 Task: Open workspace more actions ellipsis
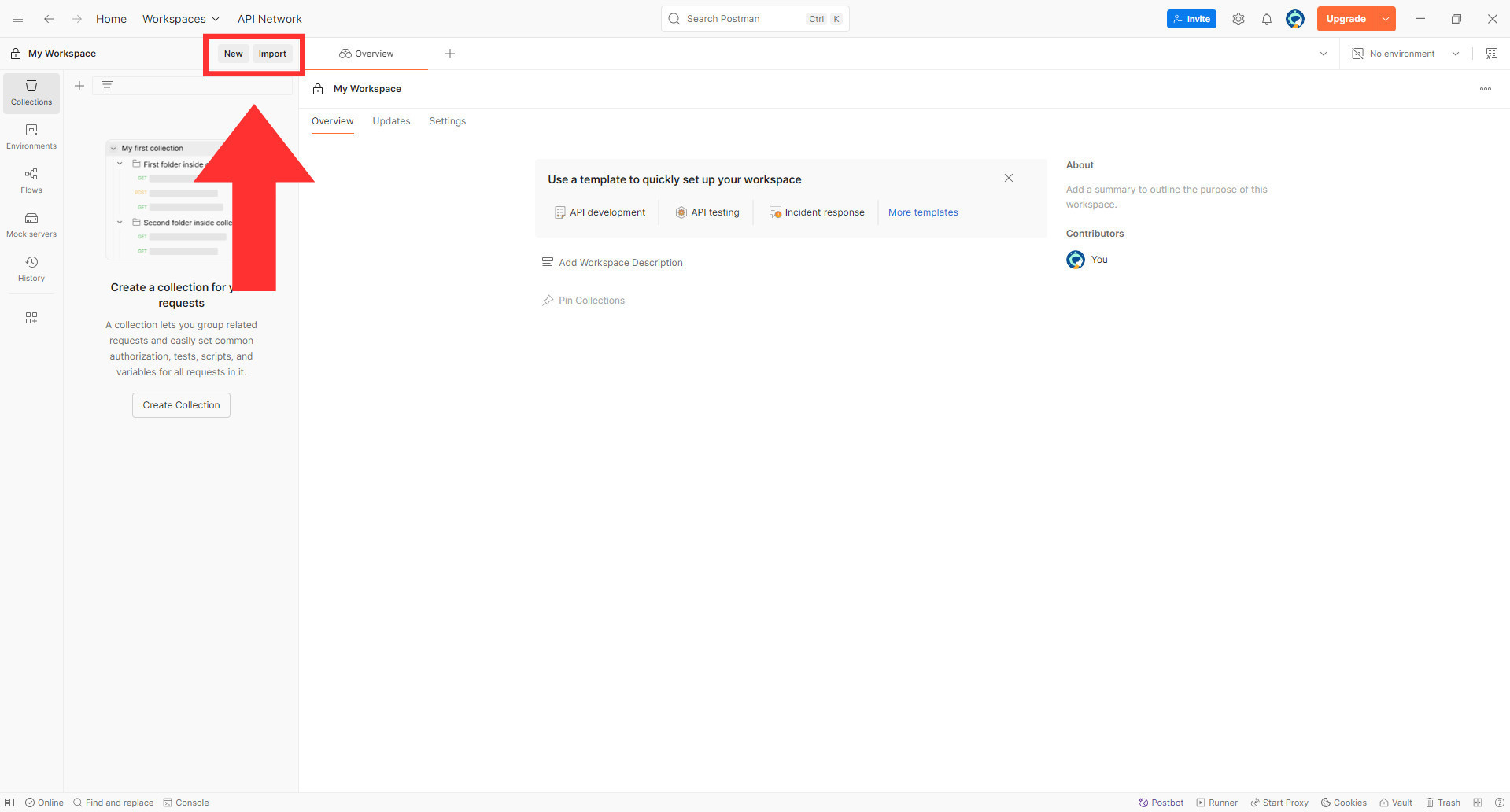tap(1486, 89)
